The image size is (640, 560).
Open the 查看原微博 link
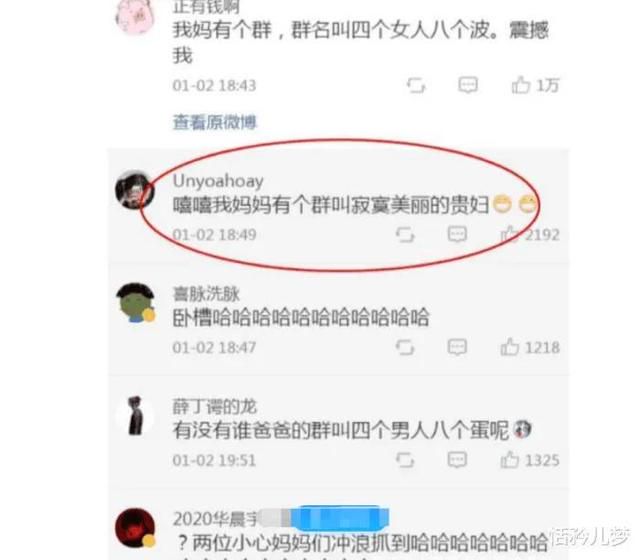click(215, 122)
